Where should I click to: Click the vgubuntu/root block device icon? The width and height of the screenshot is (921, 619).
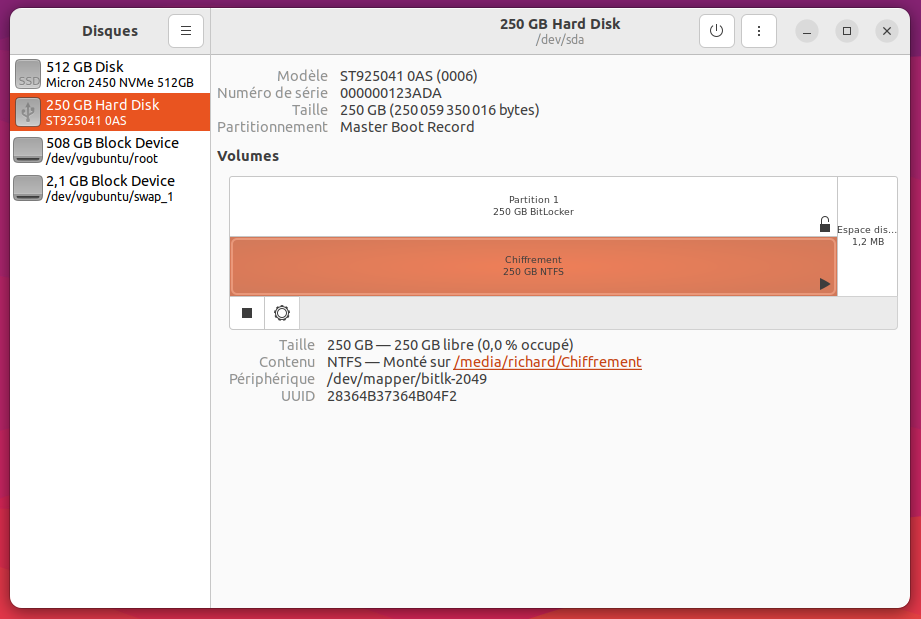(28, 150)
